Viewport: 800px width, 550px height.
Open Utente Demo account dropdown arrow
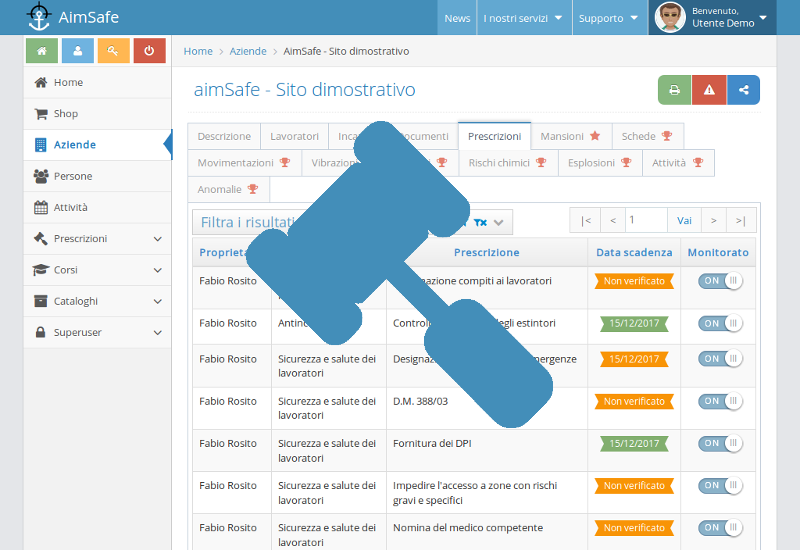(x=763, y=17)
